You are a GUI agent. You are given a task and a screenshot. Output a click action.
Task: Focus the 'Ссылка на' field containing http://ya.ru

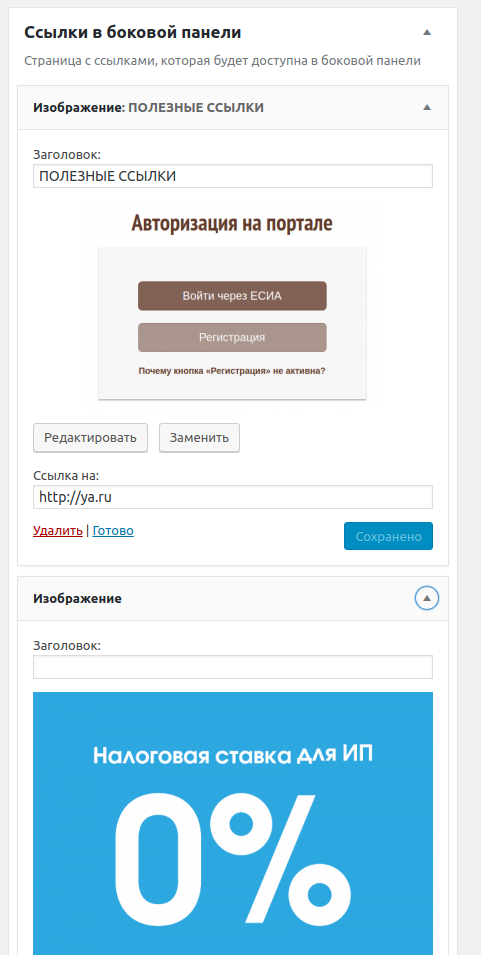[x=233, y=497]
